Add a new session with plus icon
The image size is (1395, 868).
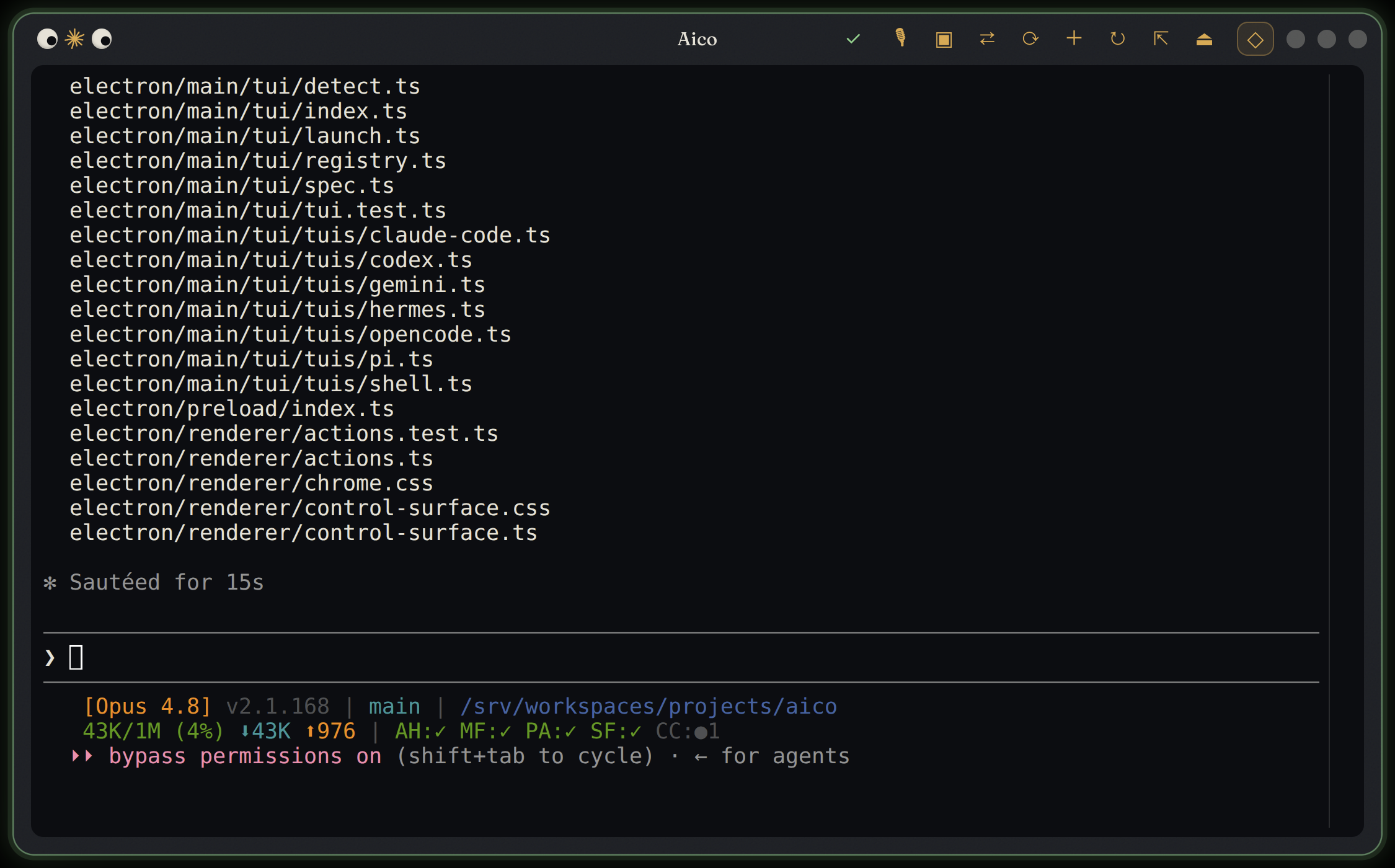1074,38
